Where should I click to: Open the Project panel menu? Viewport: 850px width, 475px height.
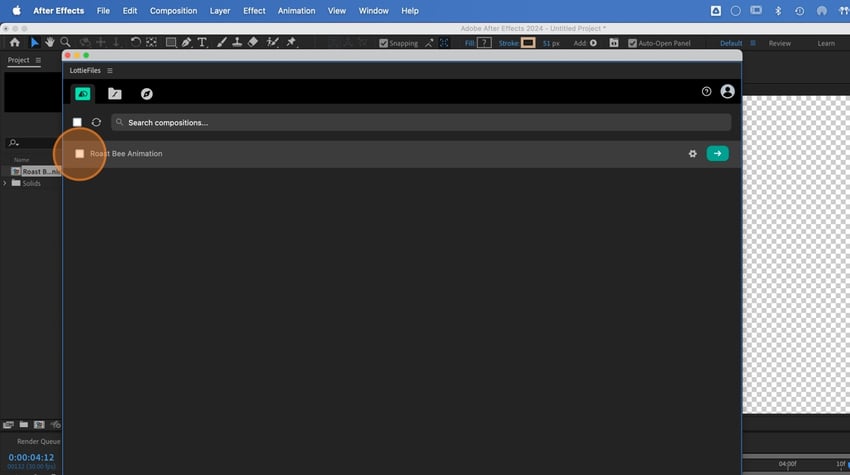(x=38, y=60)
